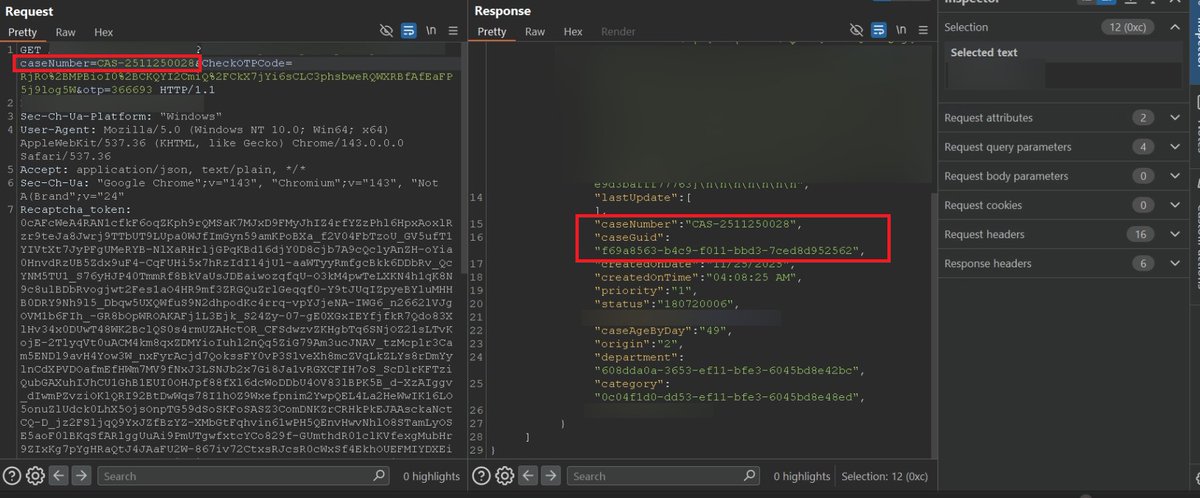
Task: Select Hex tab in Response panel
Action: 573,32
